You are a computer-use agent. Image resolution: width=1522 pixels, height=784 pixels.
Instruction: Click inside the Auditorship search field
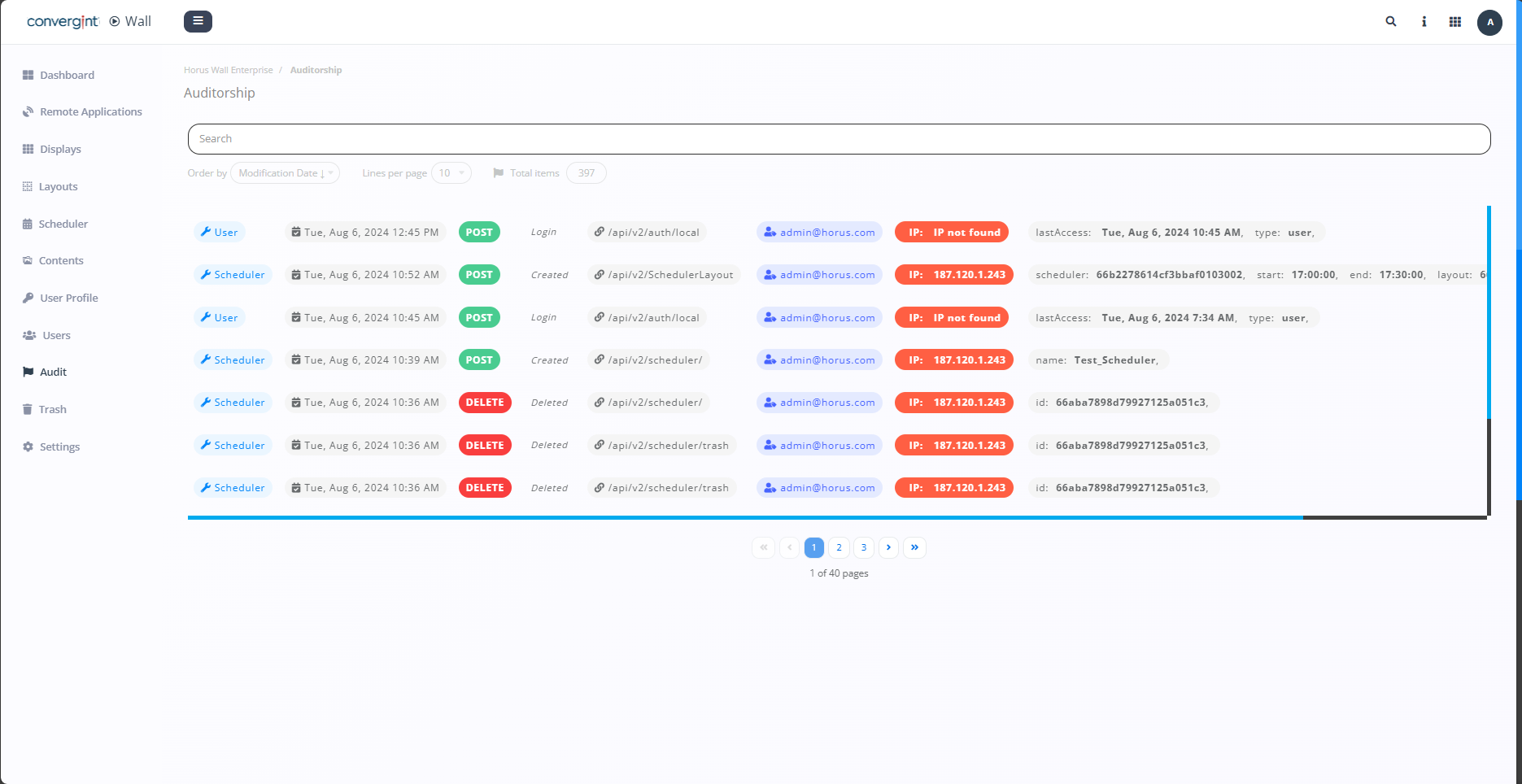[x=839, y=139]
